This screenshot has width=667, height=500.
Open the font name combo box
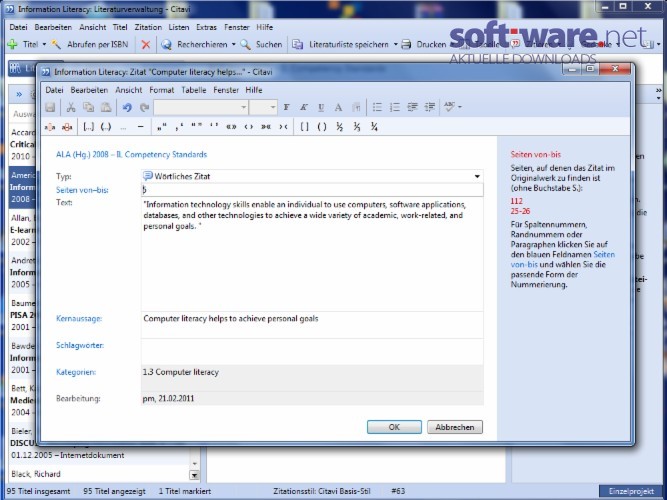(201, 107)
